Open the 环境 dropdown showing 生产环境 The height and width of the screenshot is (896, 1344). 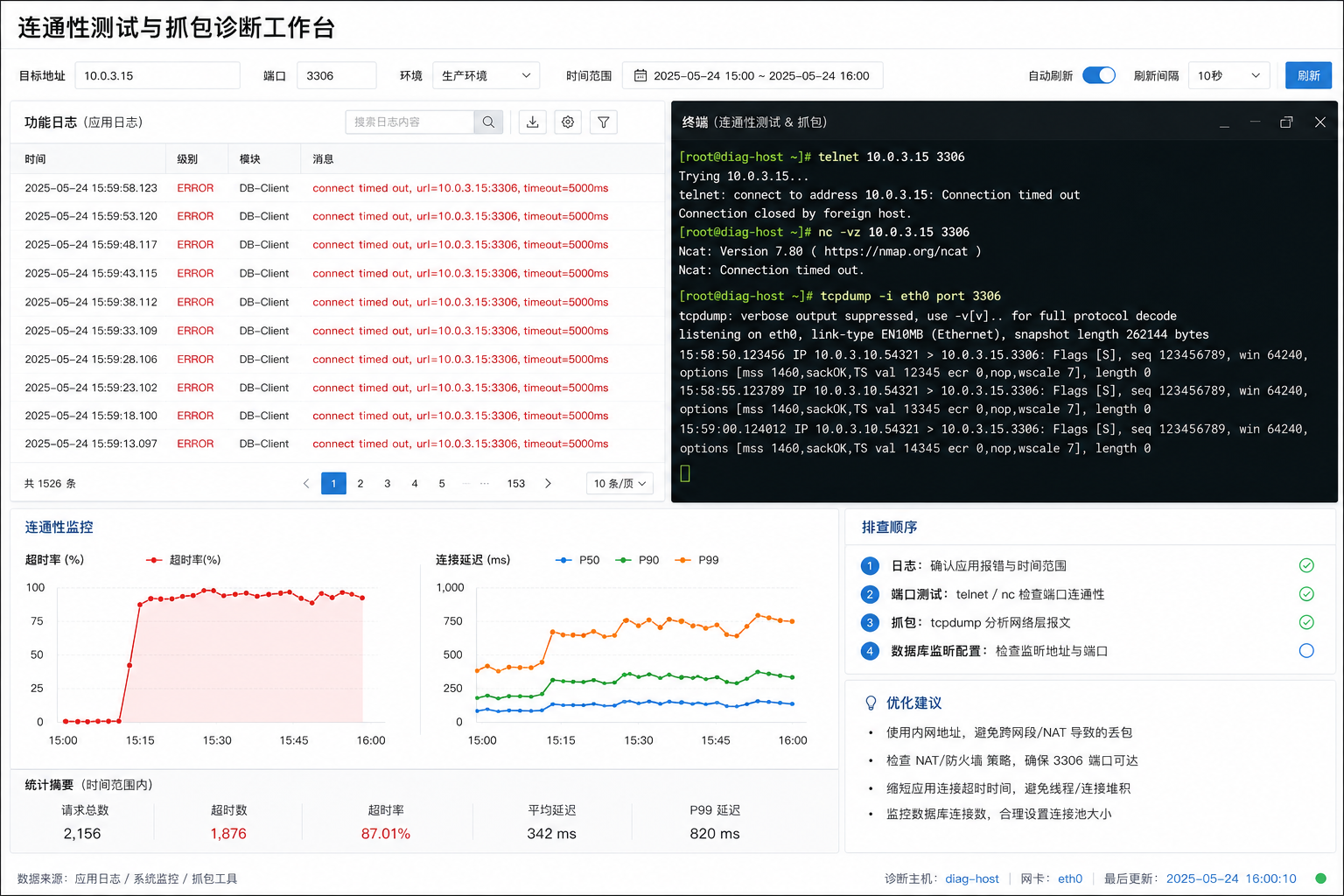[x=486, y=75]
